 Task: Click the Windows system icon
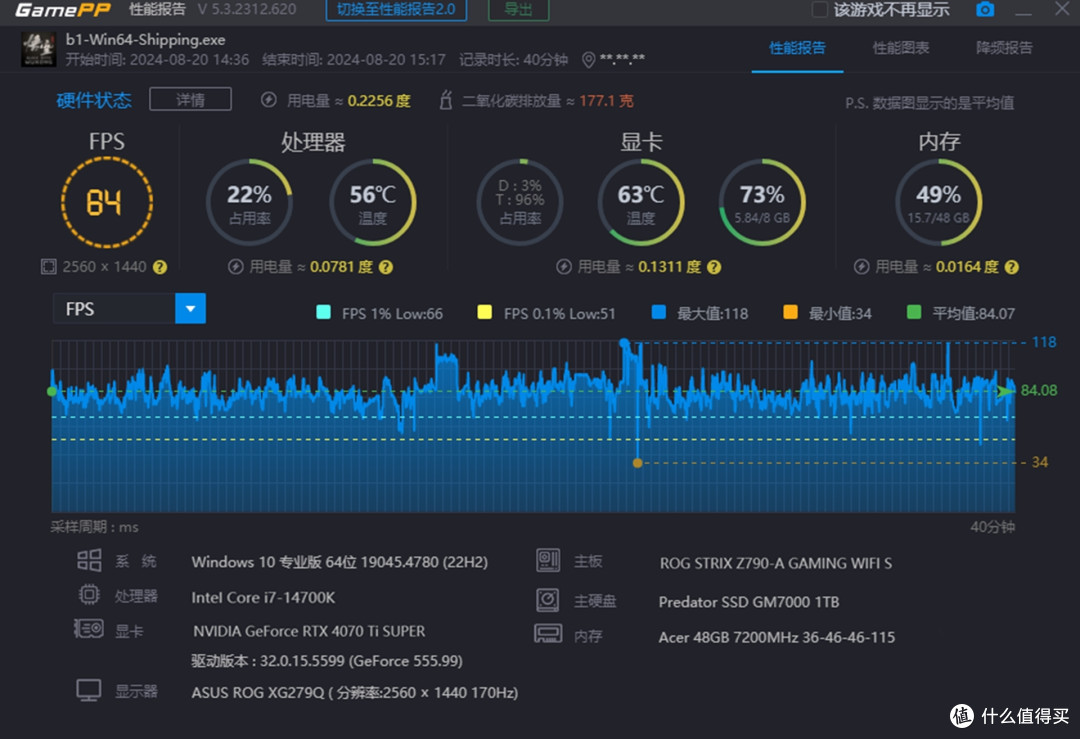click(89, 560)
